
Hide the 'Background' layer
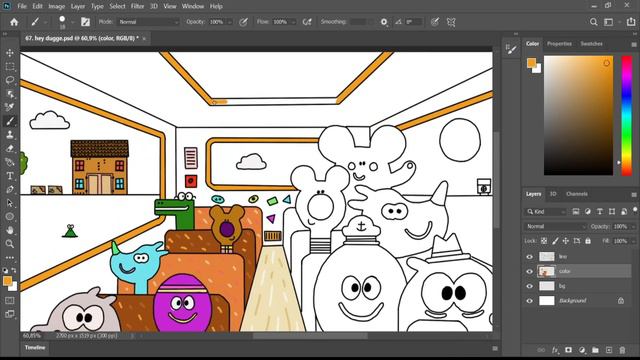pyautogui.click(x=529, y=301)
